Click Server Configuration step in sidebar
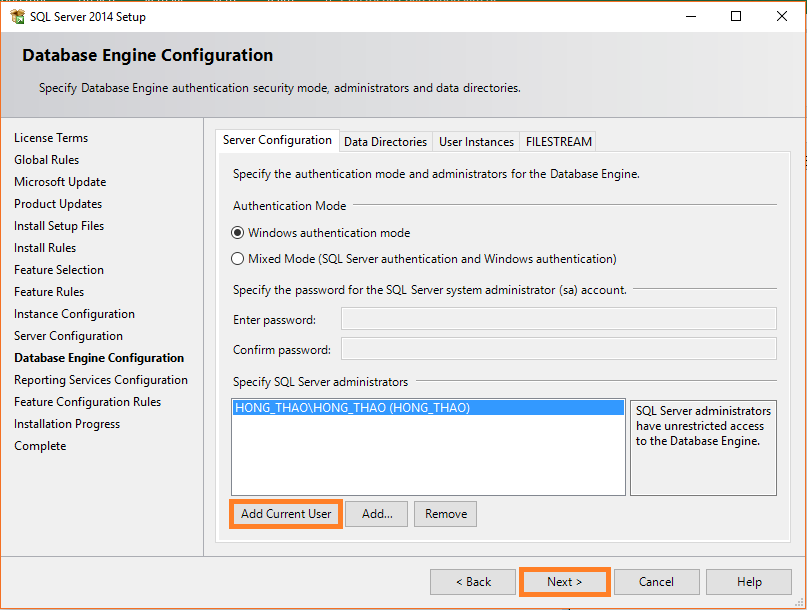 [68, 336]
